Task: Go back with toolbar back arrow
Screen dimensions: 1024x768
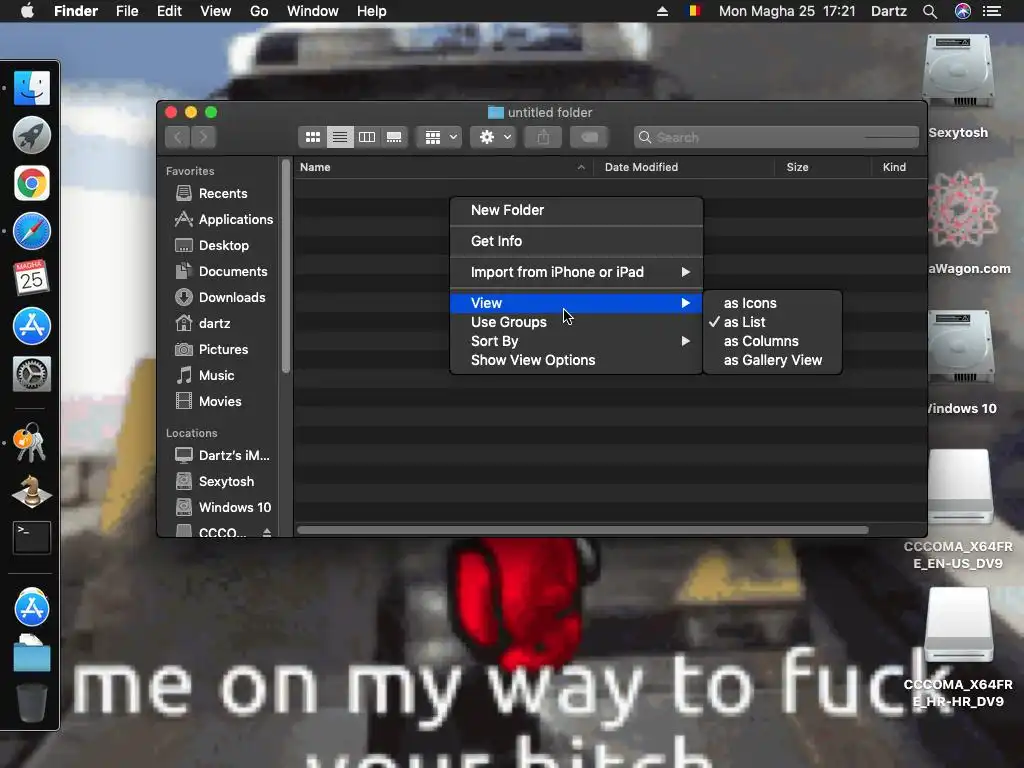Action: tap(178, 137)
